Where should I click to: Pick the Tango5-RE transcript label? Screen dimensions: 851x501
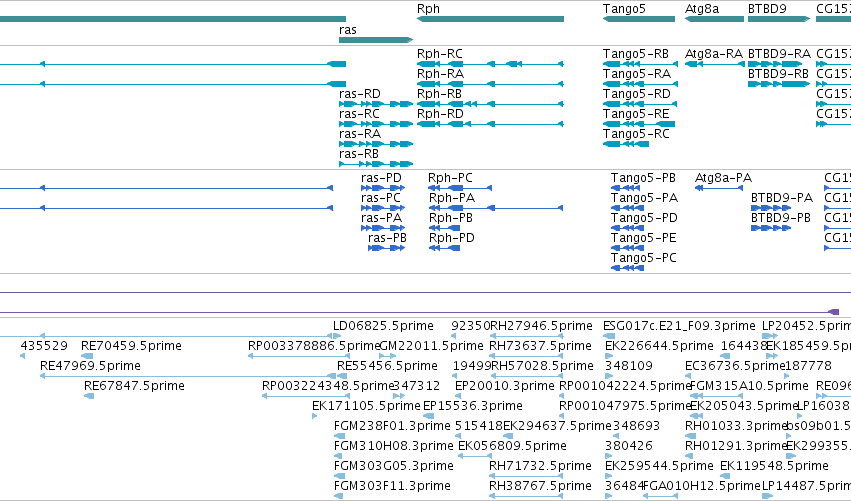pyautogui.click(x=636, y=114)
